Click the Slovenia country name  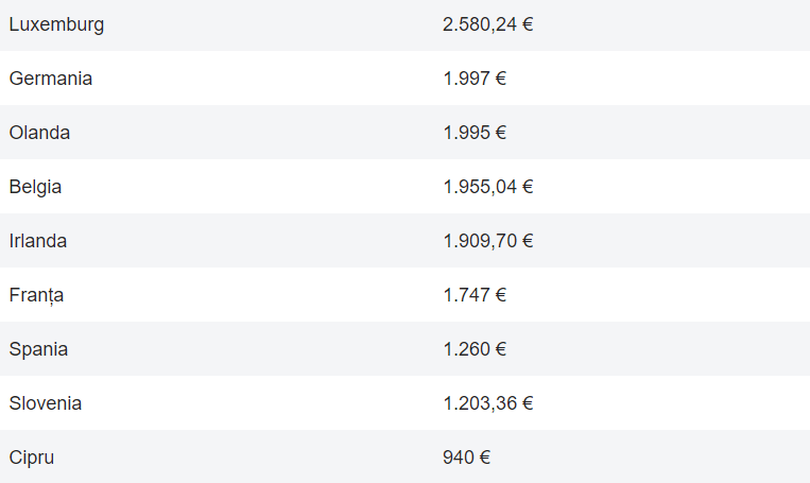pos(45,403)
